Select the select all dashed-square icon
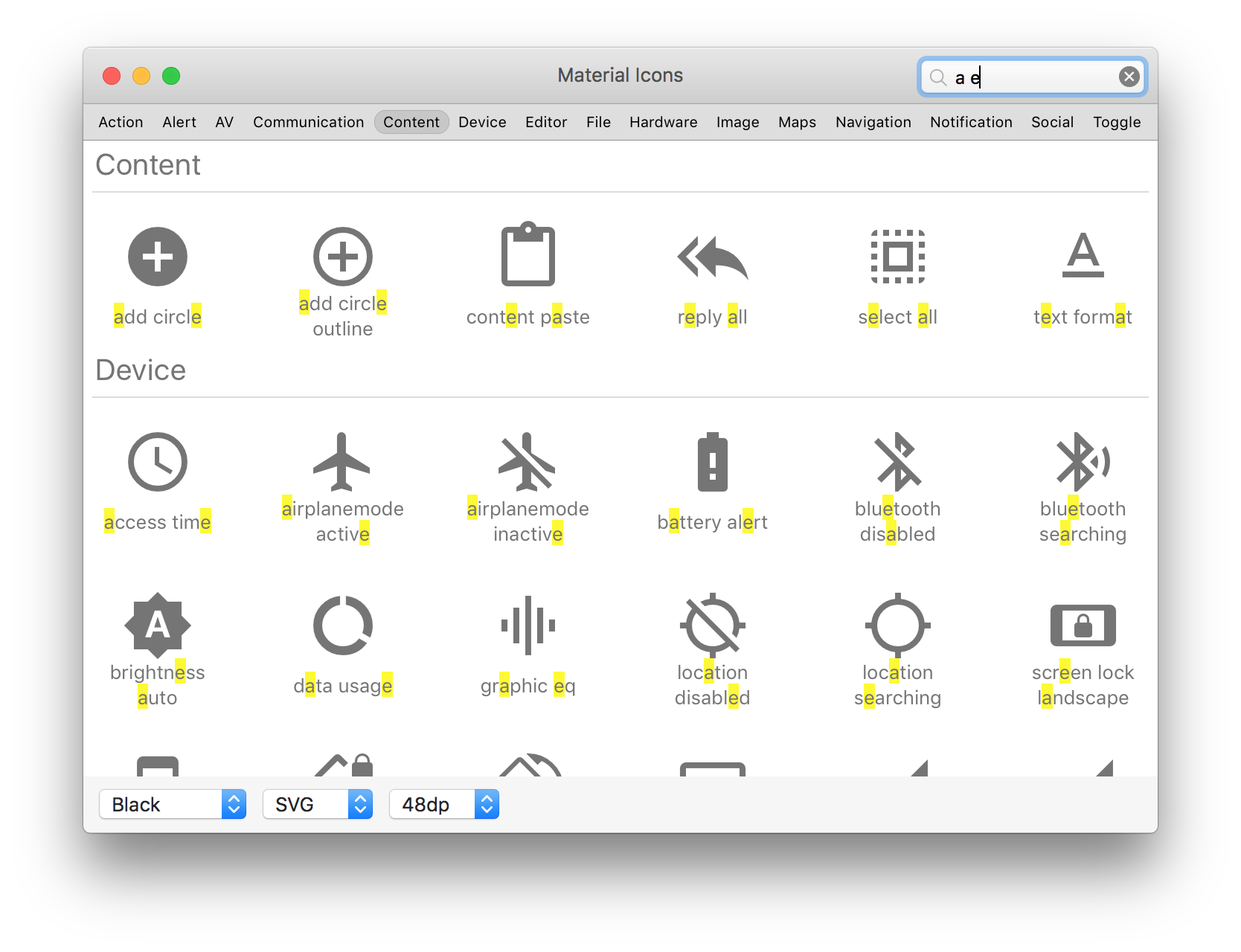The width and height of the screenshot is (1241, 952). (x=898, y=257)
